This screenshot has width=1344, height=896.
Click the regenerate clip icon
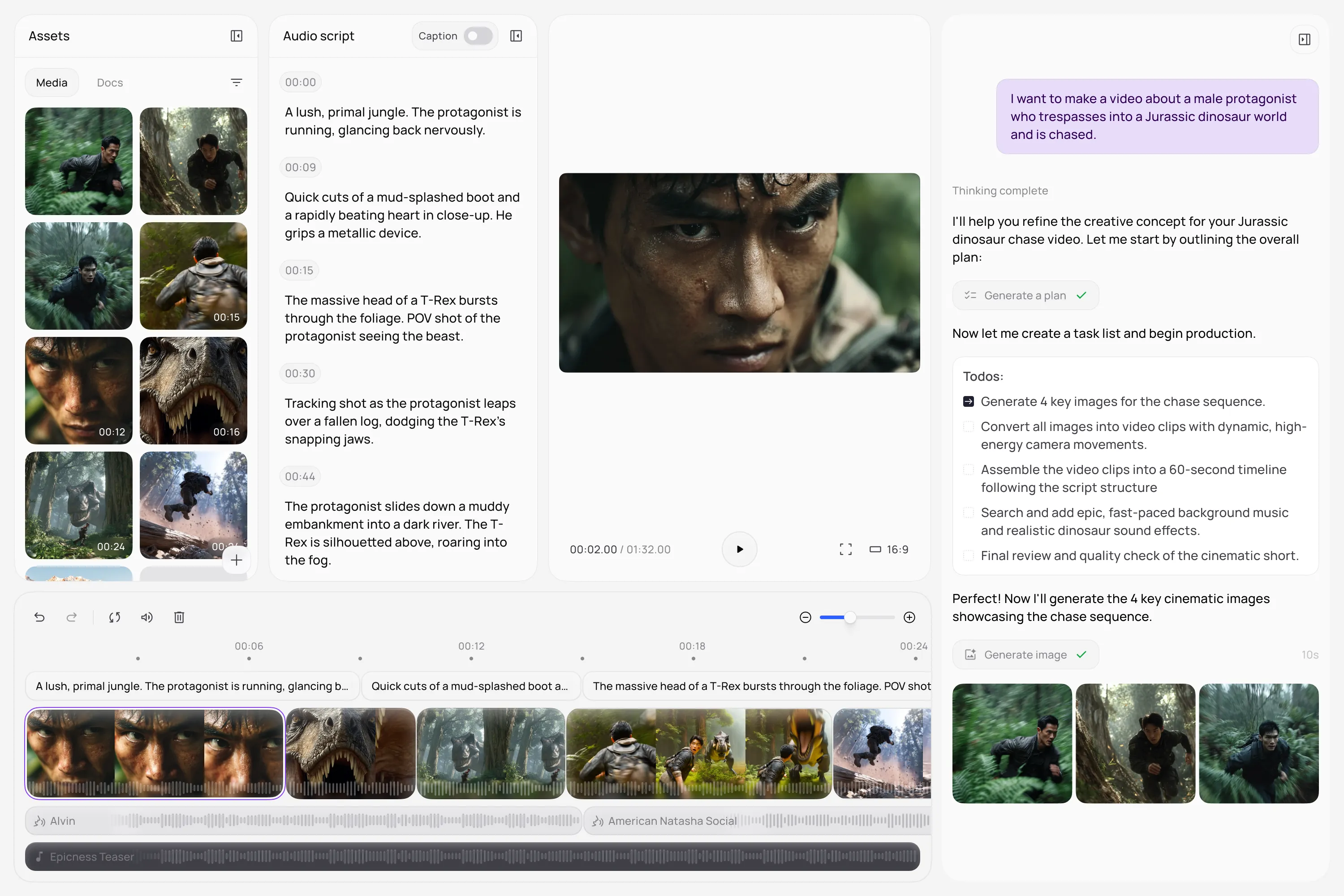coord(114,617)
